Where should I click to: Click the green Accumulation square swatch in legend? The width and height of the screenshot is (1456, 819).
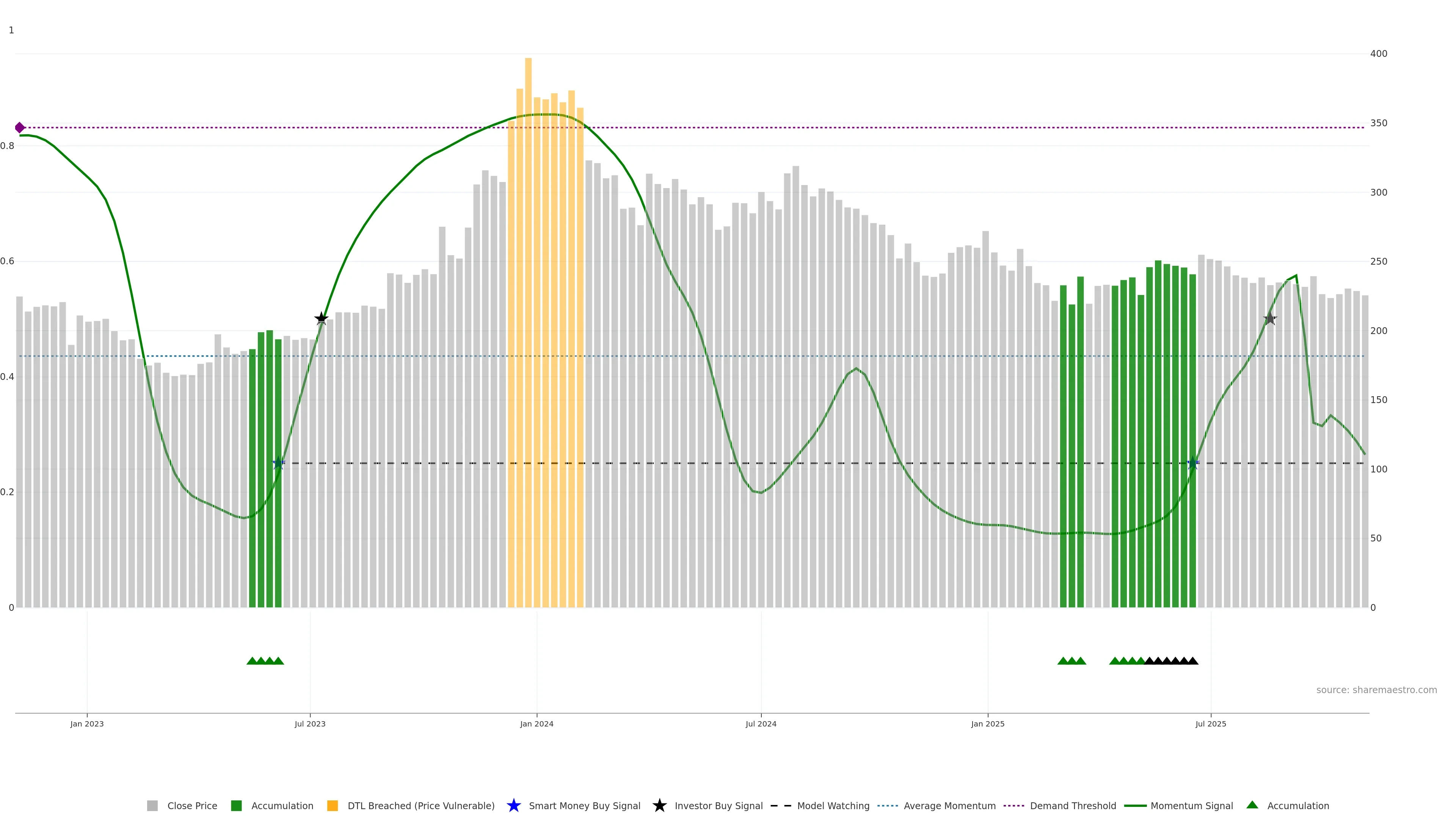click(x=236, y=806)
